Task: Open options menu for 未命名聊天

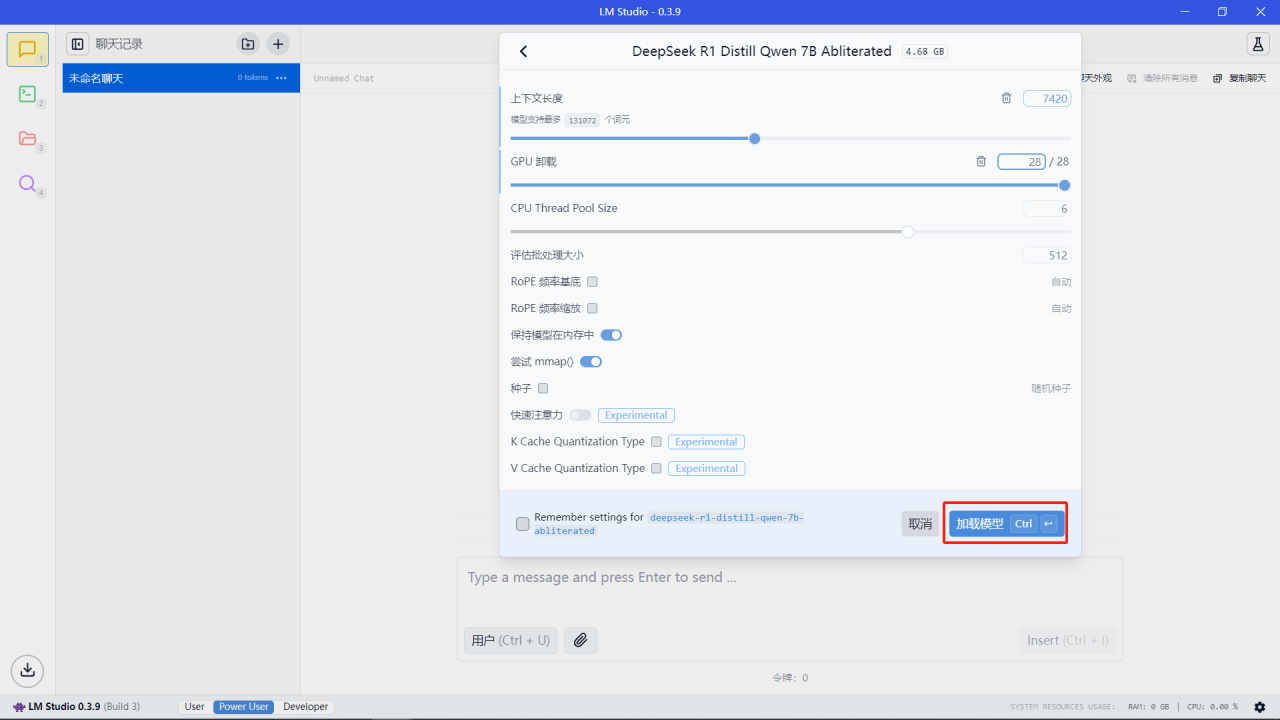Action: click(x=281, y=78)
